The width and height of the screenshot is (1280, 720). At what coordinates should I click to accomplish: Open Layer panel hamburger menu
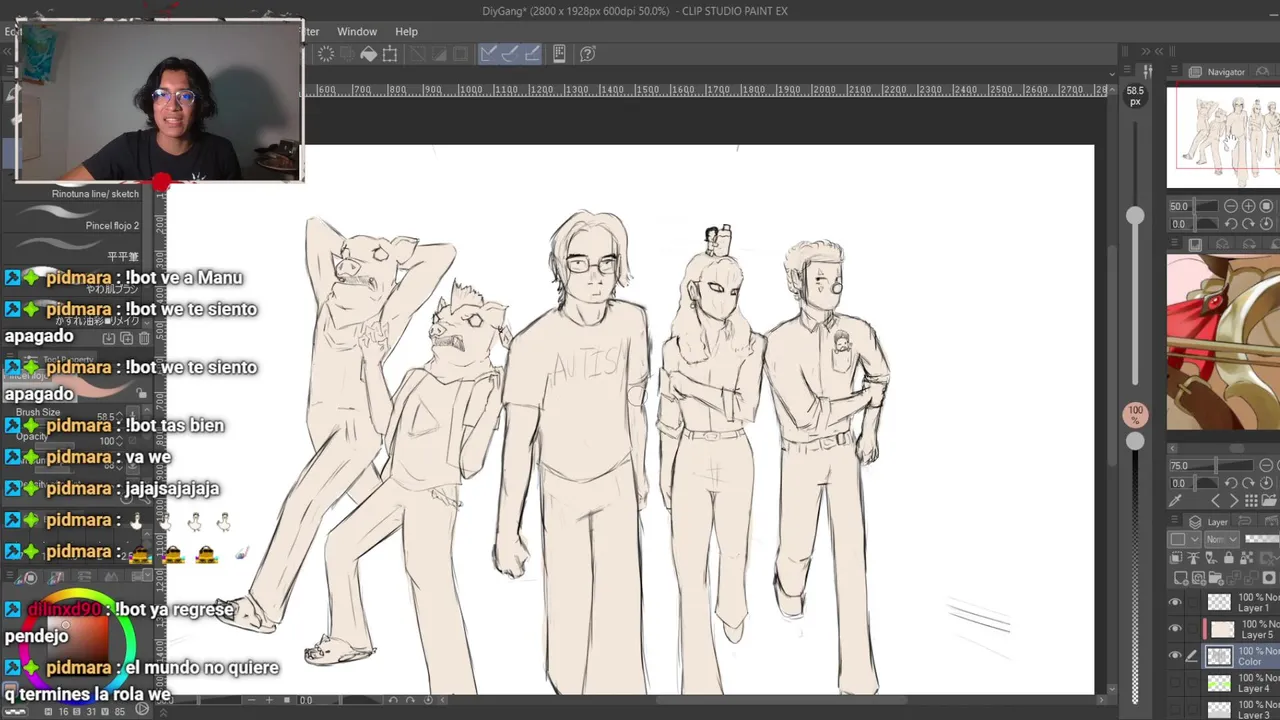[1175, 519]
